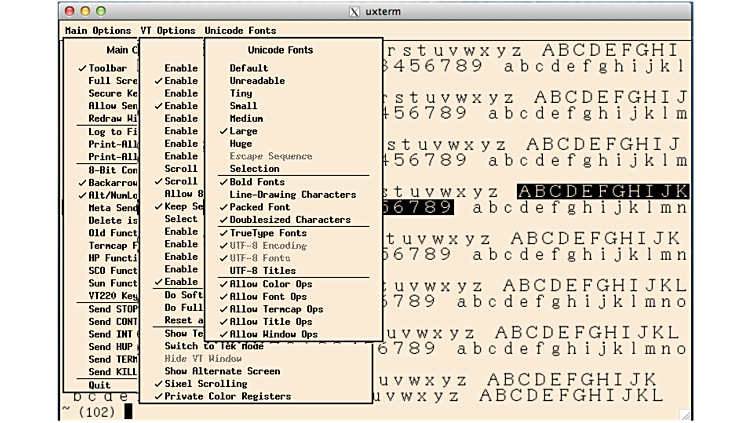This screenshot has width=752, height=423.
Task: Choose the Tiny font size
Action: click(241, 93)
